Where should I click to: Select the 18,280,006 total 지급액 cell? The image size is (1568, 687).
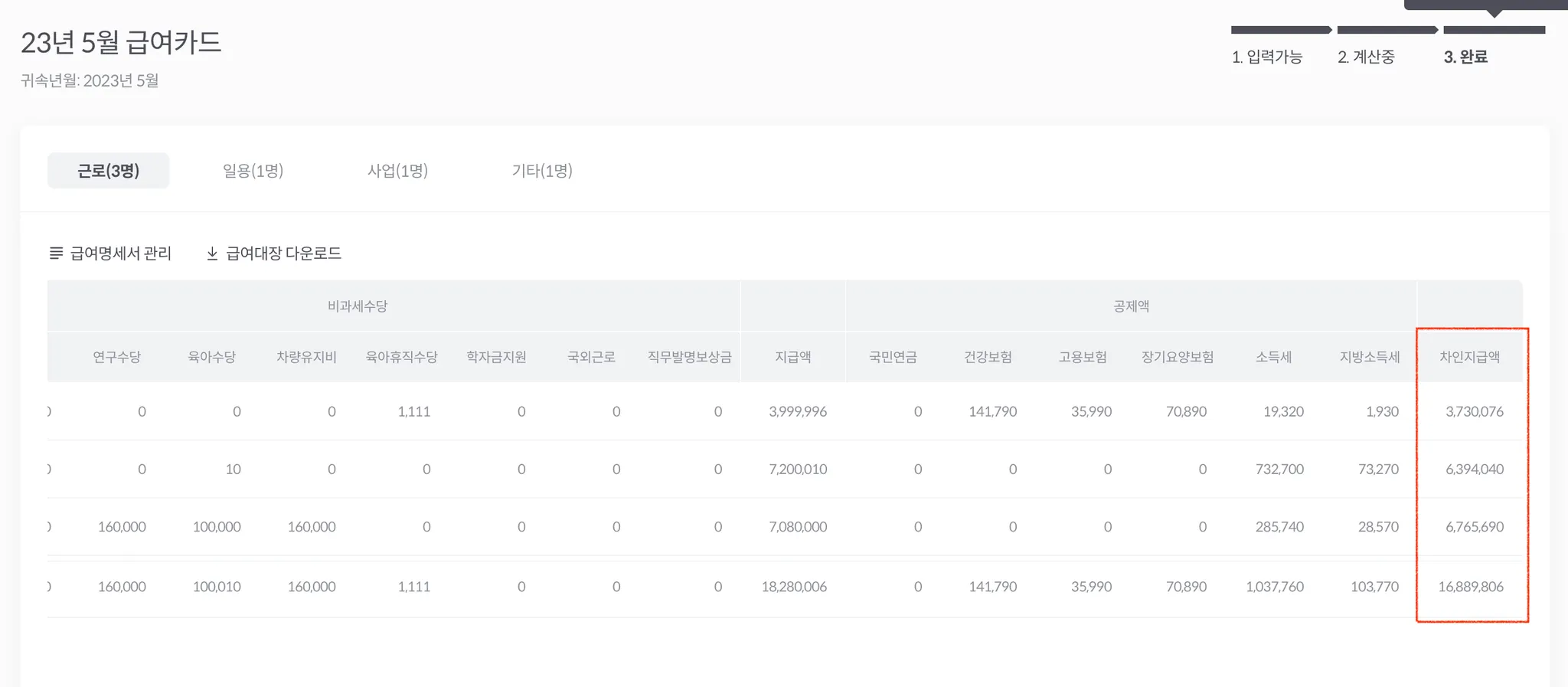pyautogui.click(x=794, y=587)
